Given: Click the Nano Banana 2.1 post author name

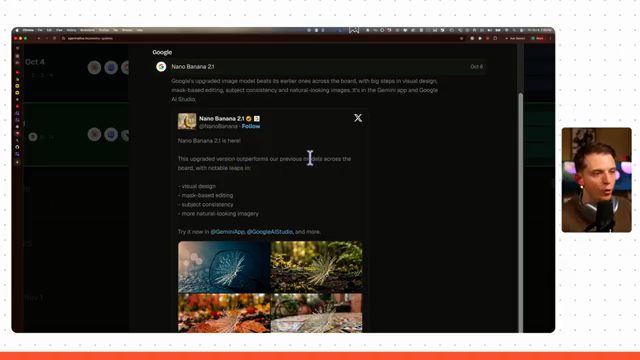Looking at the screenshot, I should click(222, 119).
